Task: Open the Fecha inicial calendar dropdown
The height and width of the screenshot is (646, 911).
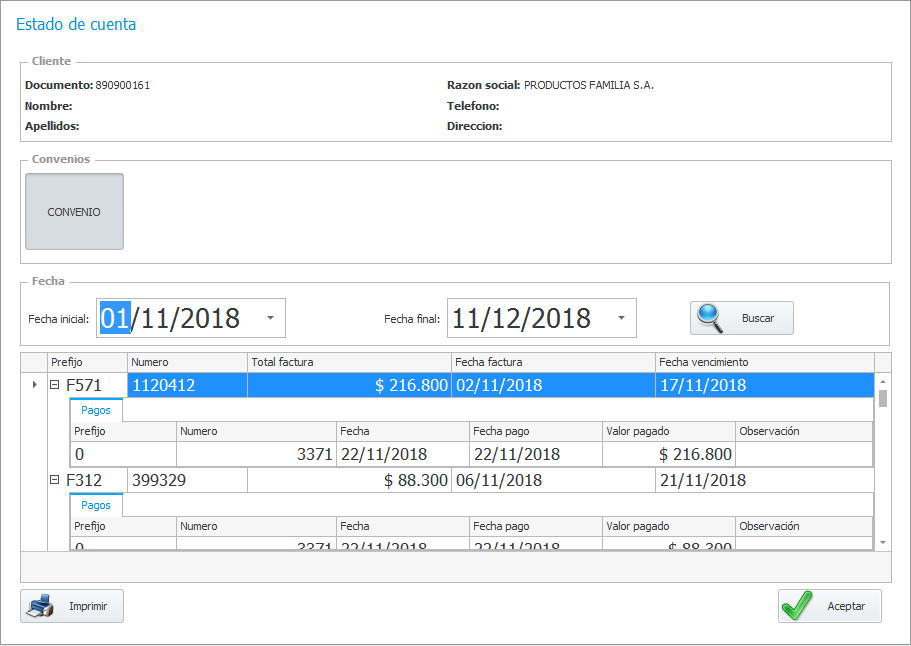Action: (x=270, y=318)
